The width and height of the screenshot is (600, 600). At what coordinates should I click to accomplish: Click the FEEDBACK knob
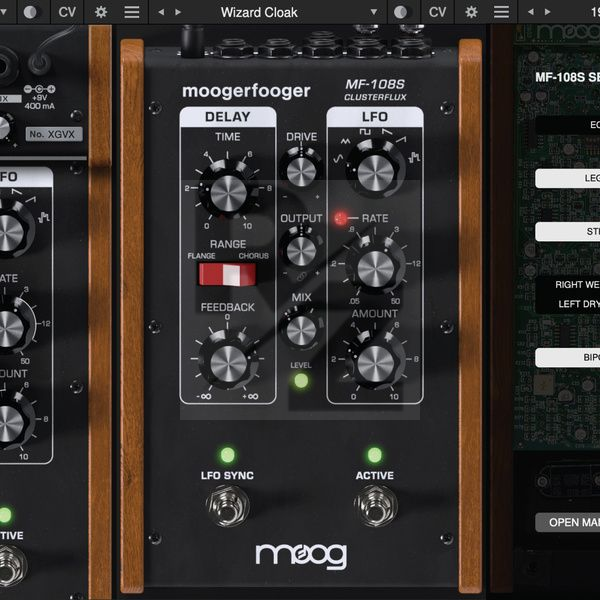point(228,364)
